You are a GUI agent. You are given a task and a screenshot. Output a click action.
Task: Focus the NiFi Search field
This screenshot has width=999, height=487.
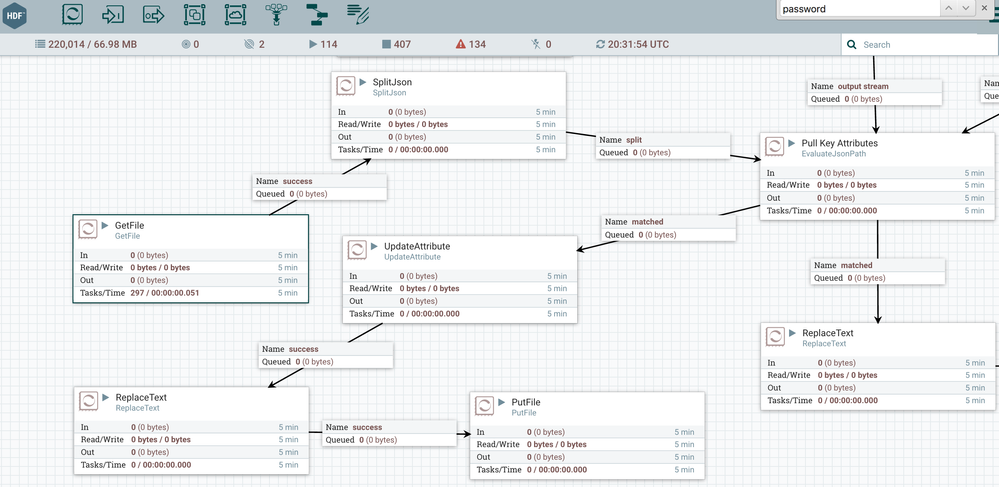click(x=925, y=45)
